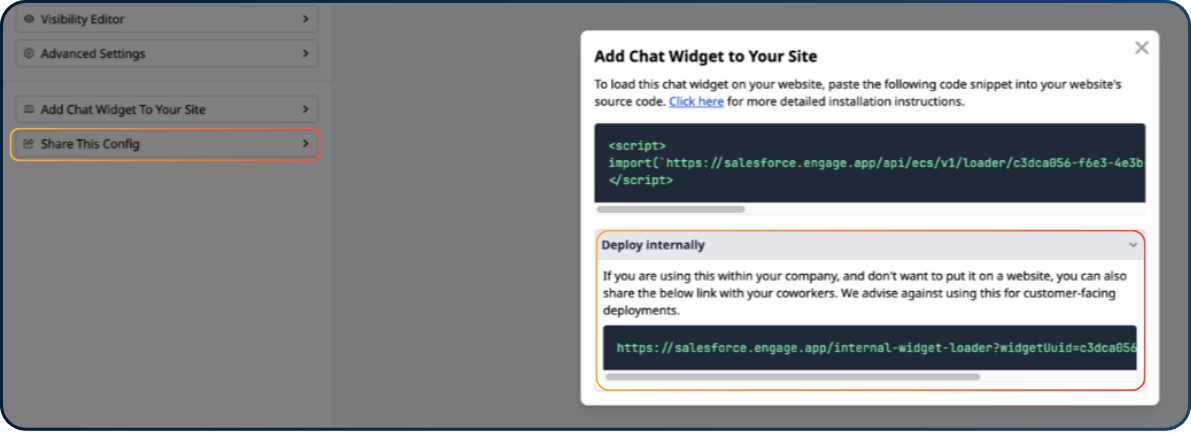The image size is (1191, 433).
Task: Collapse the Deploy internally section arrow
Action: [x=1133, y=245]
